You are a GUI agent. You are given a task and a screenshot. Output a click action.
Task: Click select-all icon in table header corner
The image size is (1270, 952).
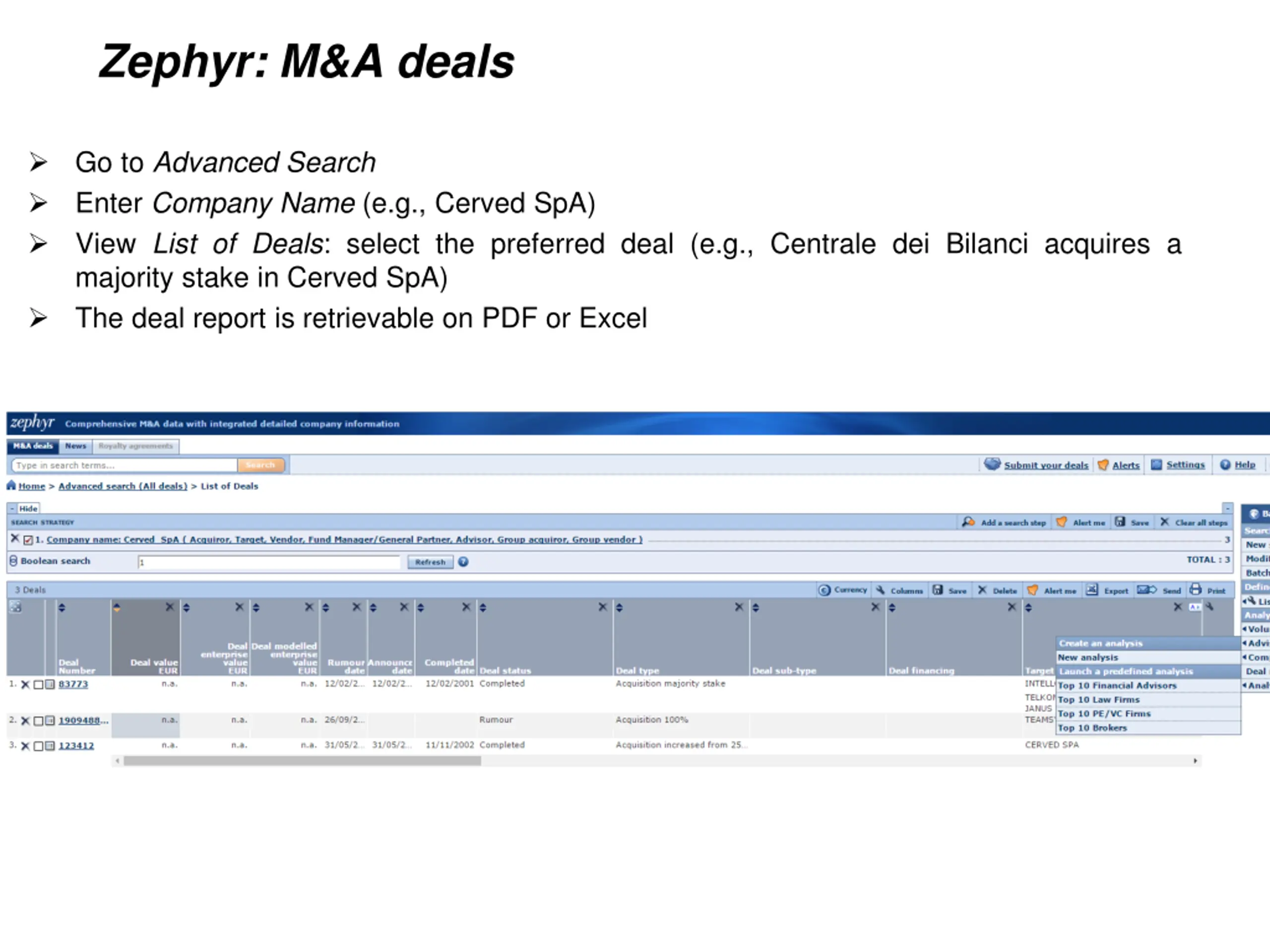tap(15, 607)
